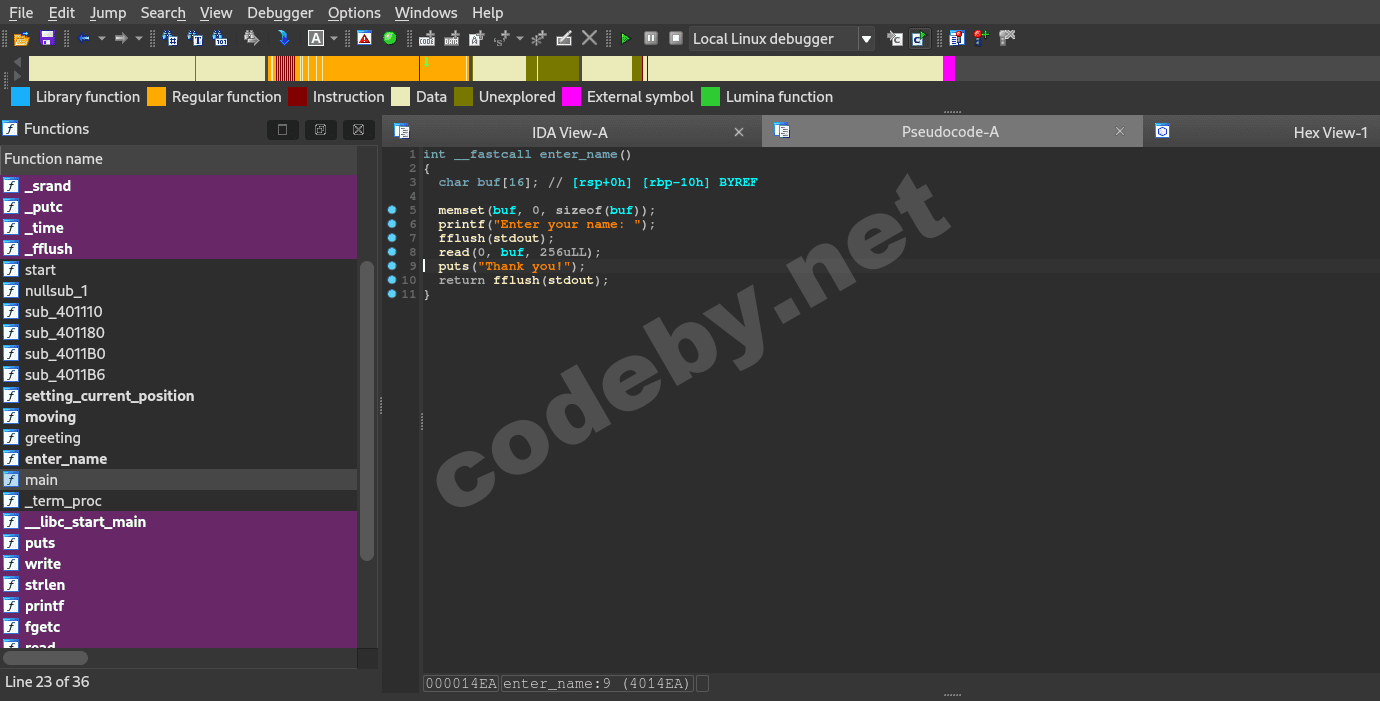1380x701 pixels.
Task: Click the green Start process play icon
Action: [x=625, y=38]
